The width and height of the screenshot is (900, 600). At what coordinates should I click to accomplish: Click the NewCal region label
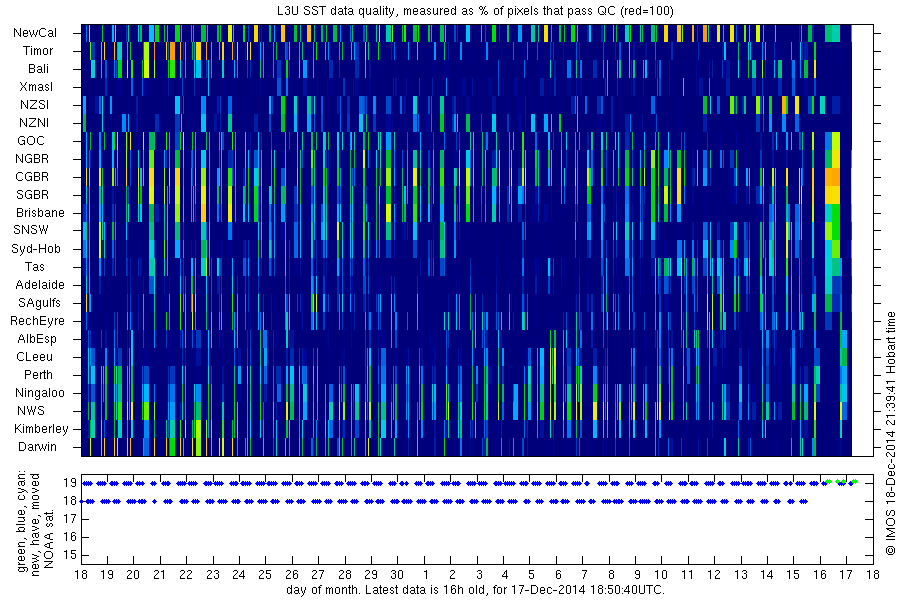click(x=35, y=33)
